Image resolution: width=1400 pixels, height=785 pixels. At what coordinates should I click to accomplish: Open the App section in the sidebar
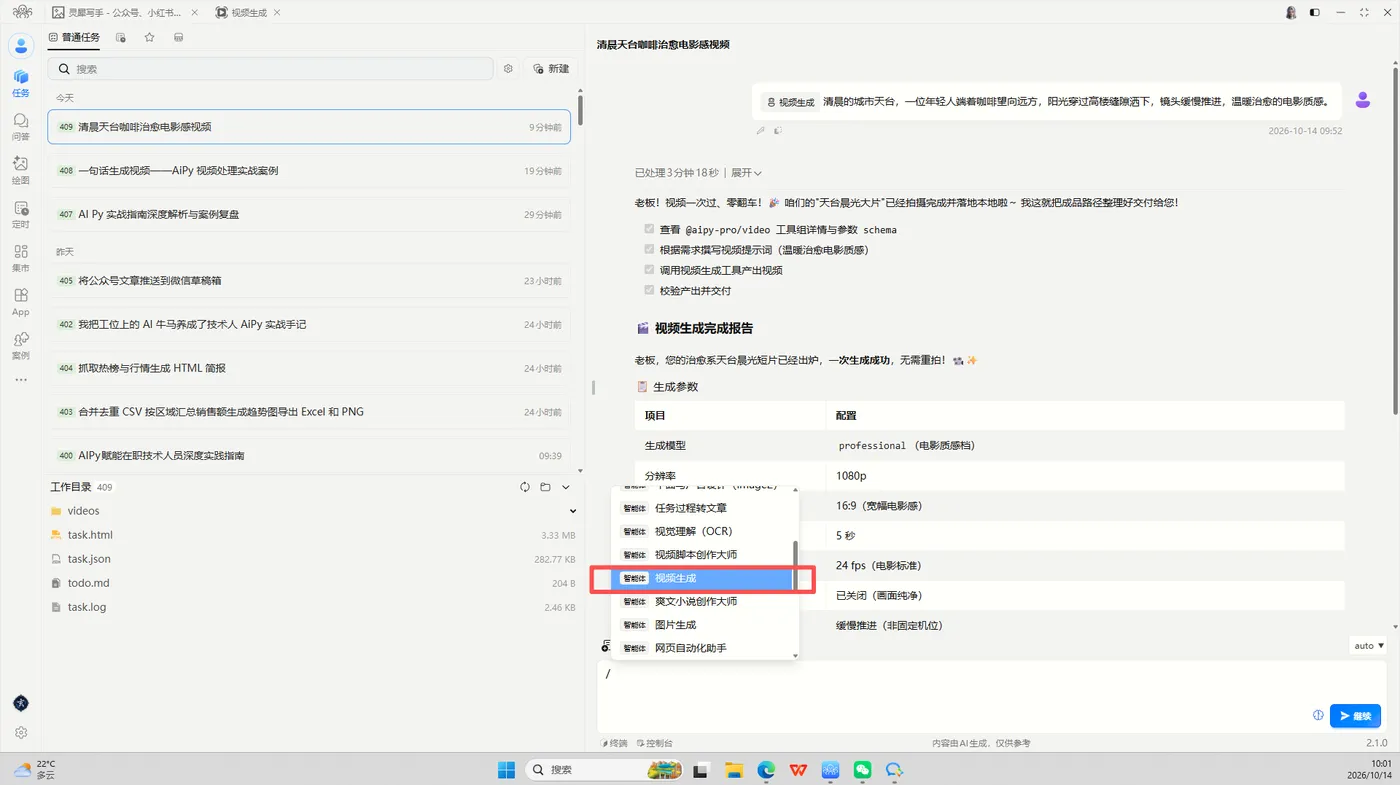[x=21, y=302]
